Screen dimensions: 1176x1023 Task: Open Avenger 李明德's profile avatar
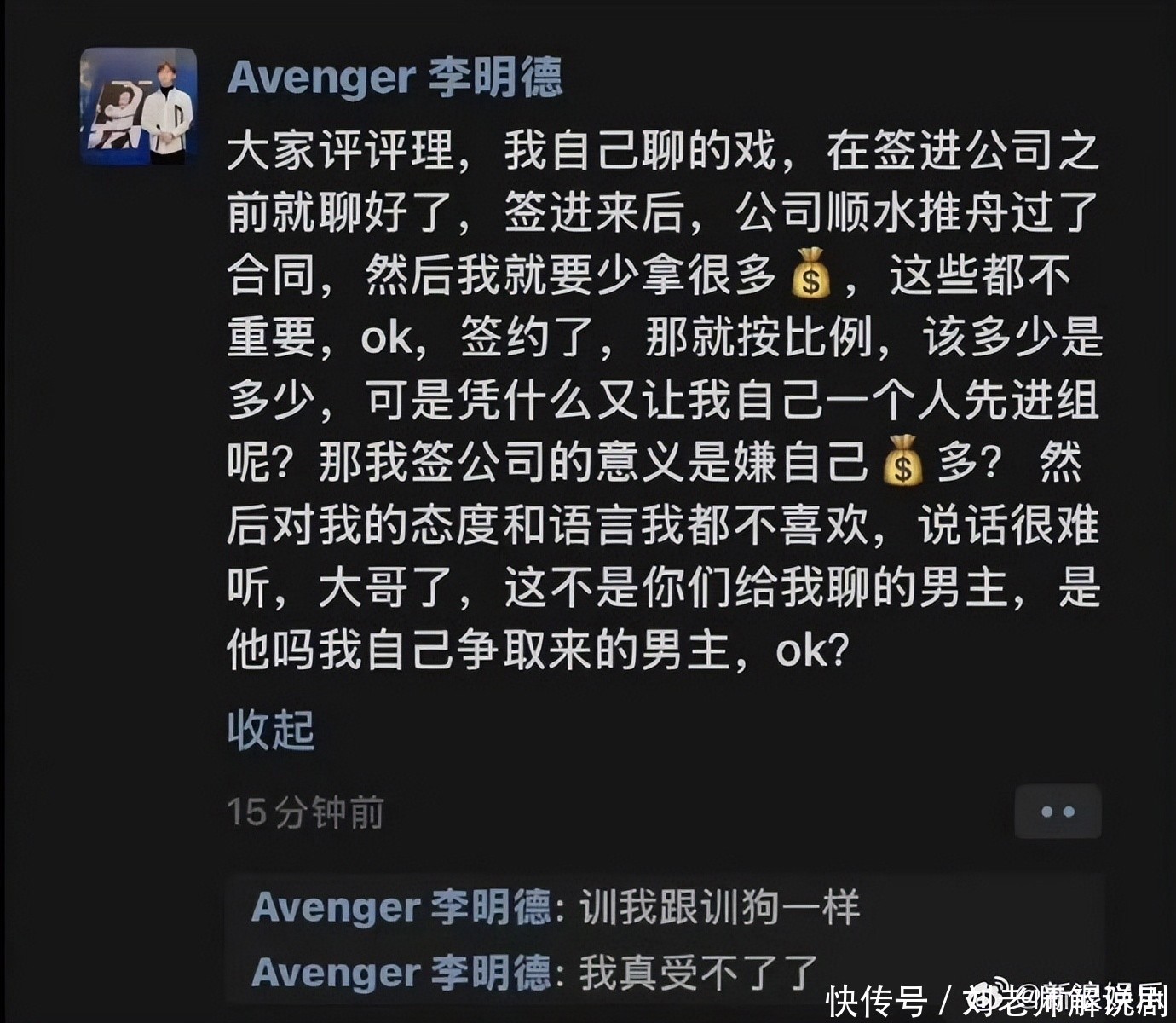(x=139, y=107)
